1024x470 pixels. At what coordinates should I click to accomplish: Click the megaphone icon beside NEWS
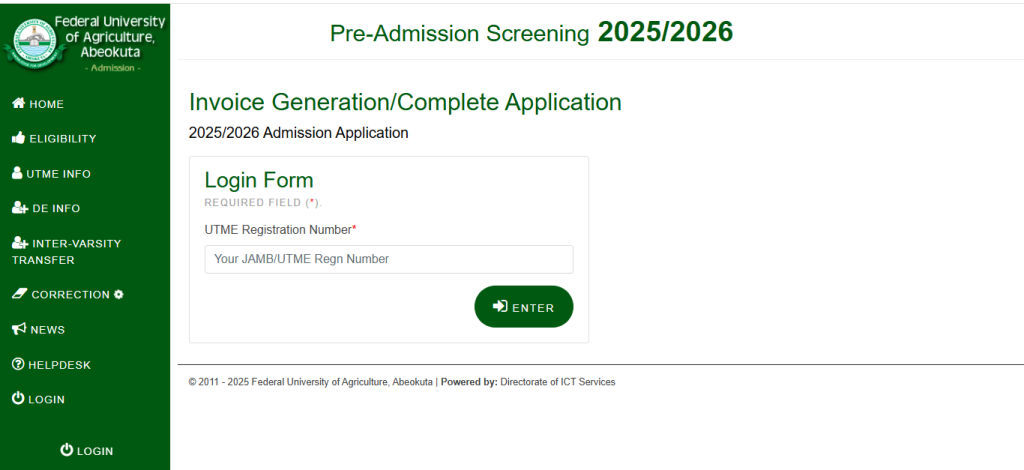tap(19, 329)
